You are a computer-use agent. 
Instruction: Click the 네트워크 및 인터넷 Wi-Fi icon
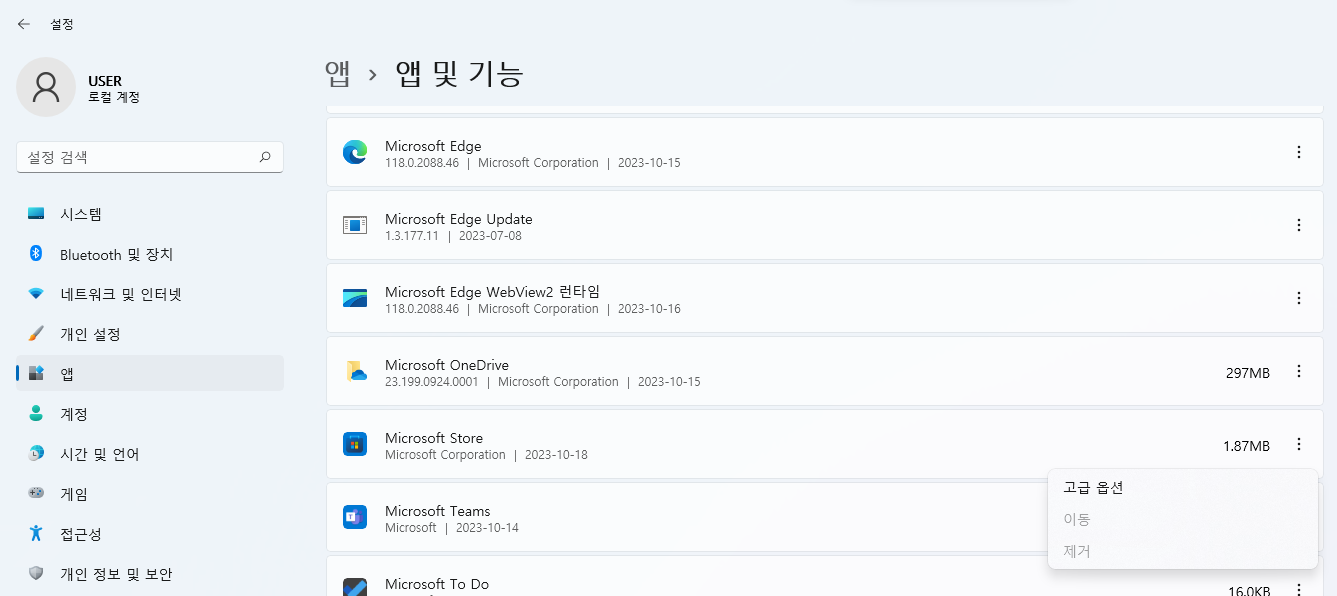pyautogui.click(x=36, y=294)
